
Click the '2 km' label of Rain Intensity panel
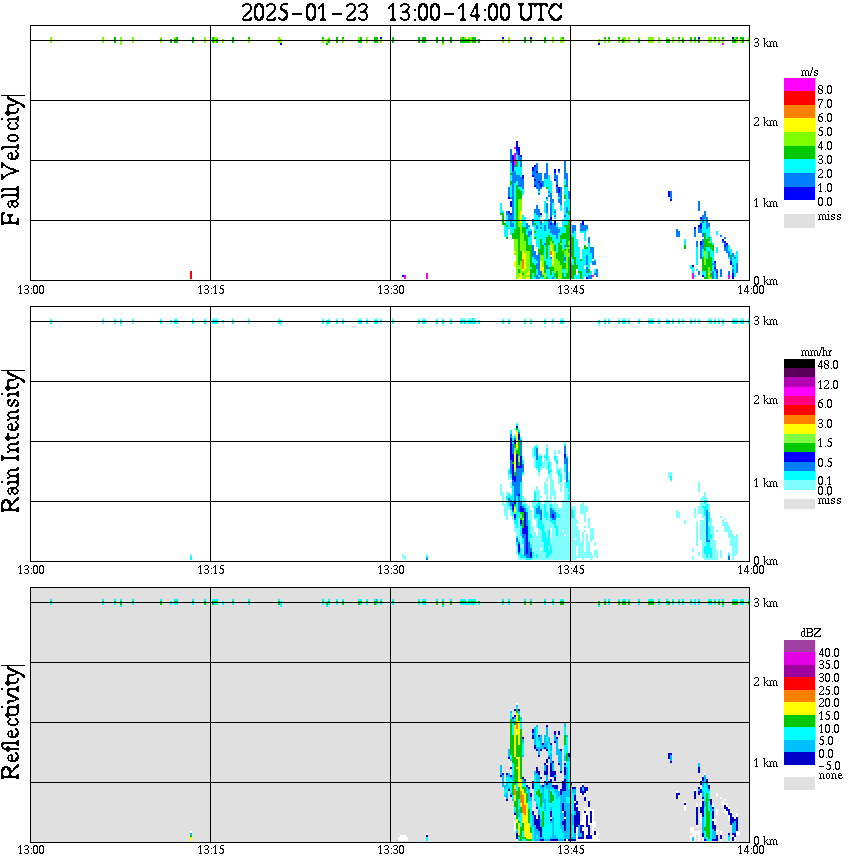pyautogui.click(x=765, y=400)
